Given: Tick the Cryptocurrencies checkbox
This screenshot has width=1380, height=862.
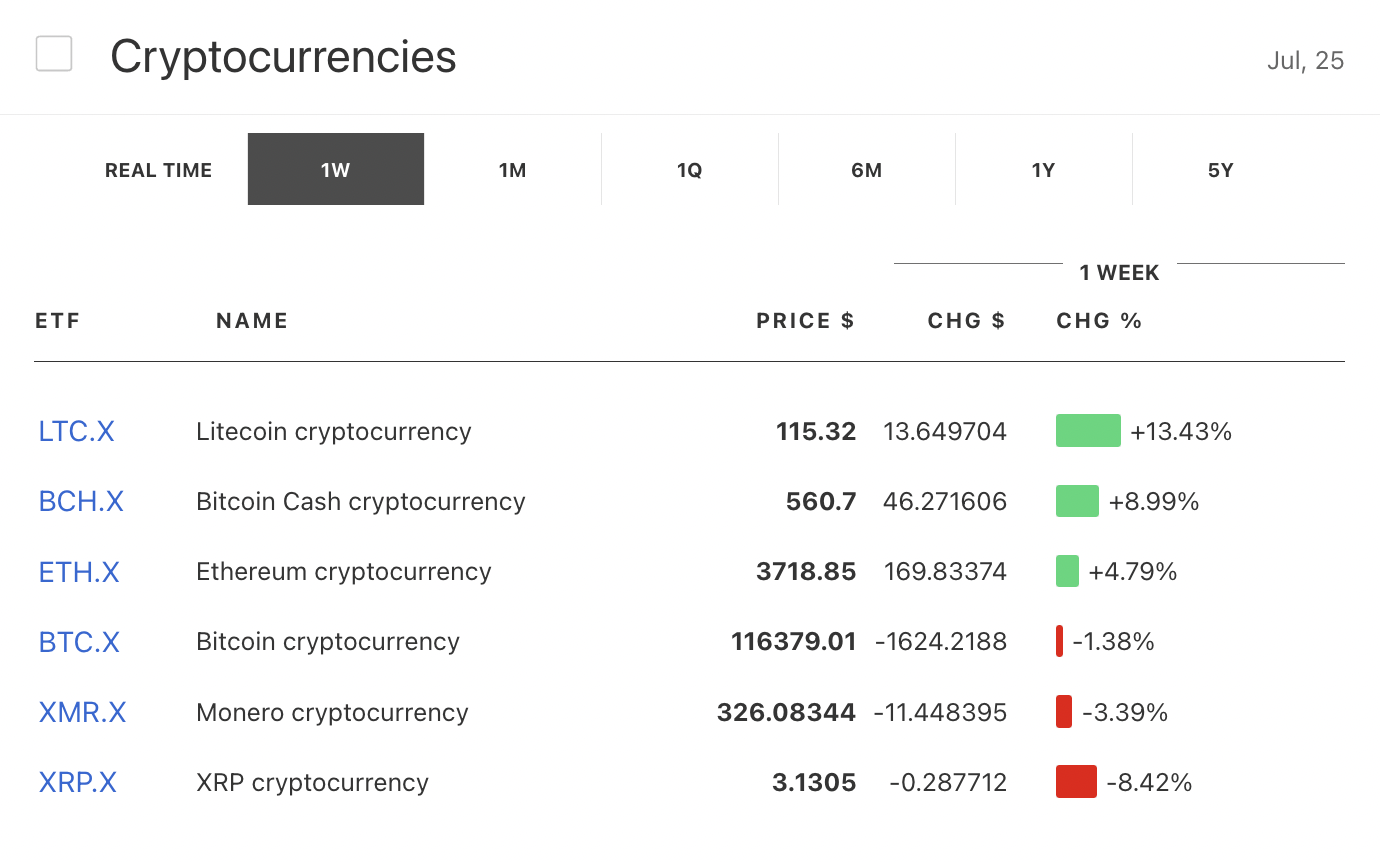Looking at the screenshot, I should pyautogui.click(x=54, y=53).
